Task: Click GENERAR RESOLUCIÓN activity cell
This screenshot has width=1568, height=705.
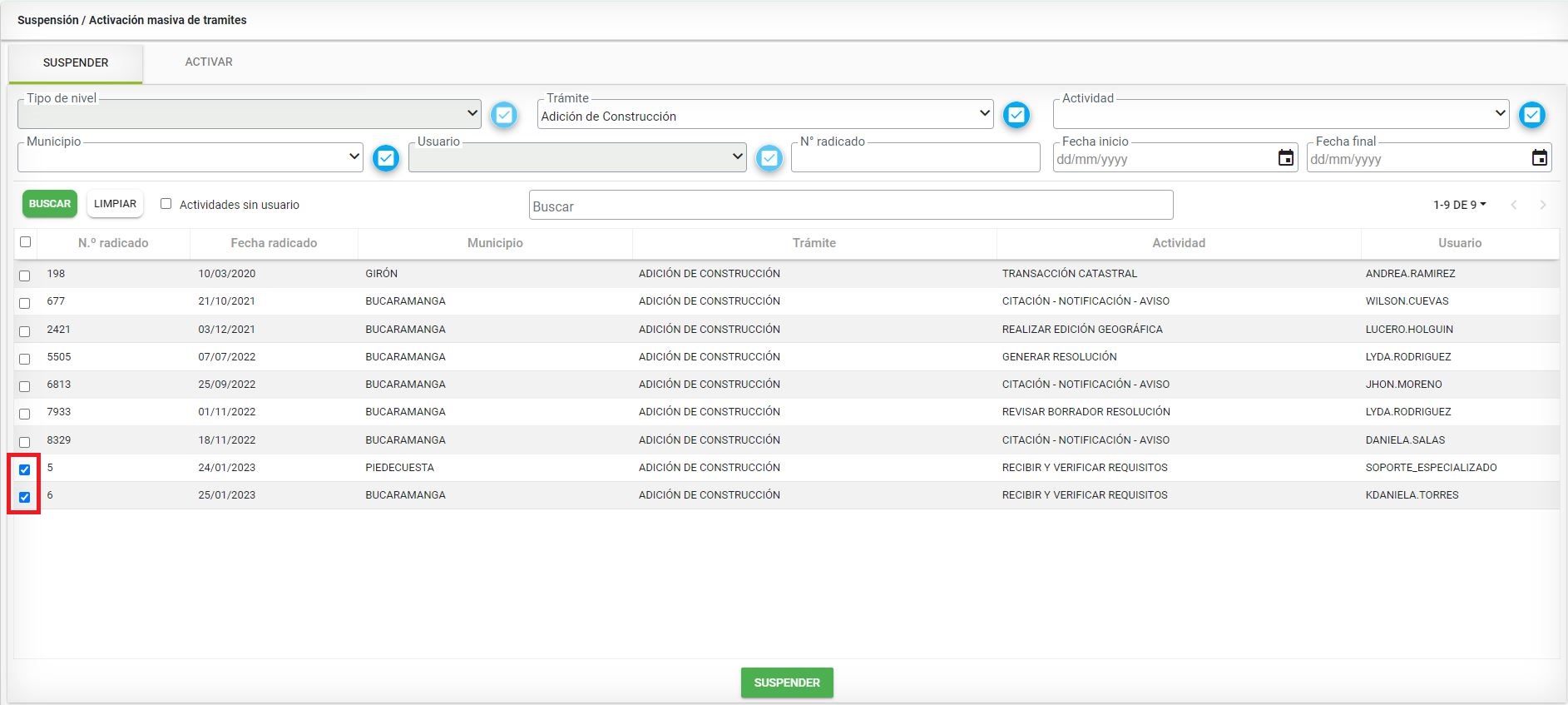Action: point(1060,357)
